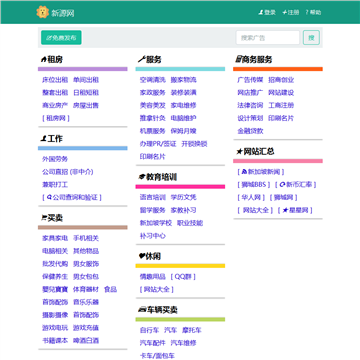Open 学历文凭 education link
The width and height of the screenshot is (360, 360).
(184, 197)
